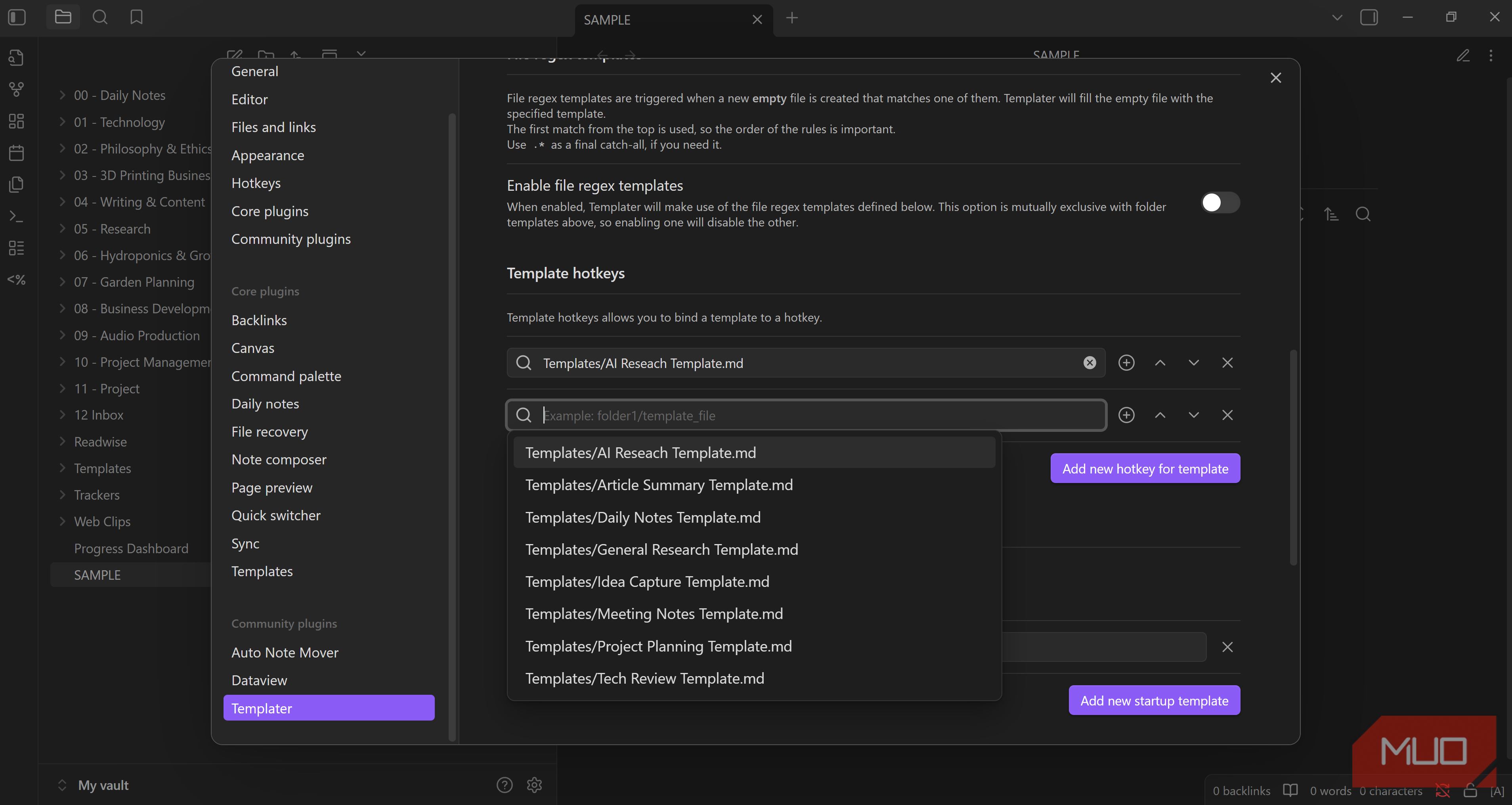Toggle the right sidebar icon
Image resolution: width=1512 pixels, height=805 pixels.
1369,17
